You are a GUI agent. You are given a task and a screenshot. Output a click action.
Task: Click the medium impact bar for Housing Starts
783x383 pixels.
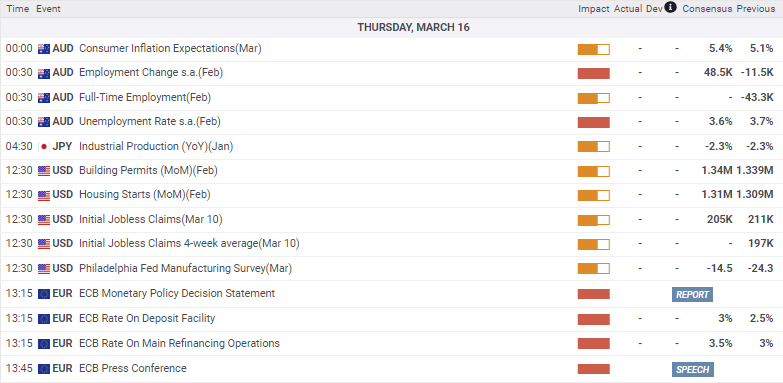(x=594, y=196)
